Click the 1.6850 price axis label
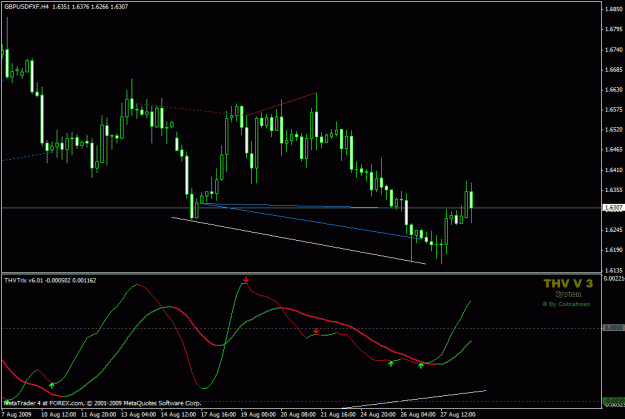The image size is (625, 419). pyautogui.click(x=613, y=9)
